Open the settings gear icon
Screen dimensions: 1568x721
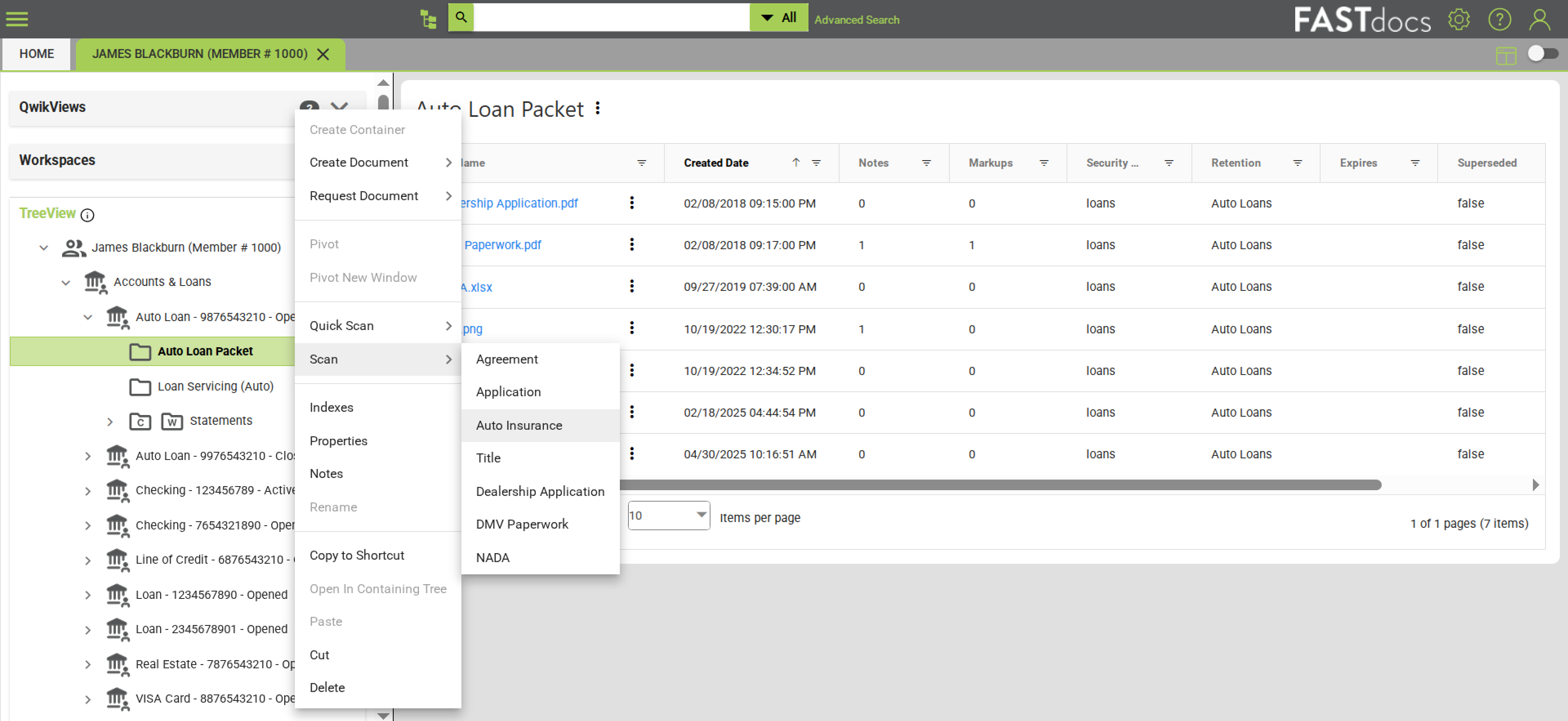1459,20
